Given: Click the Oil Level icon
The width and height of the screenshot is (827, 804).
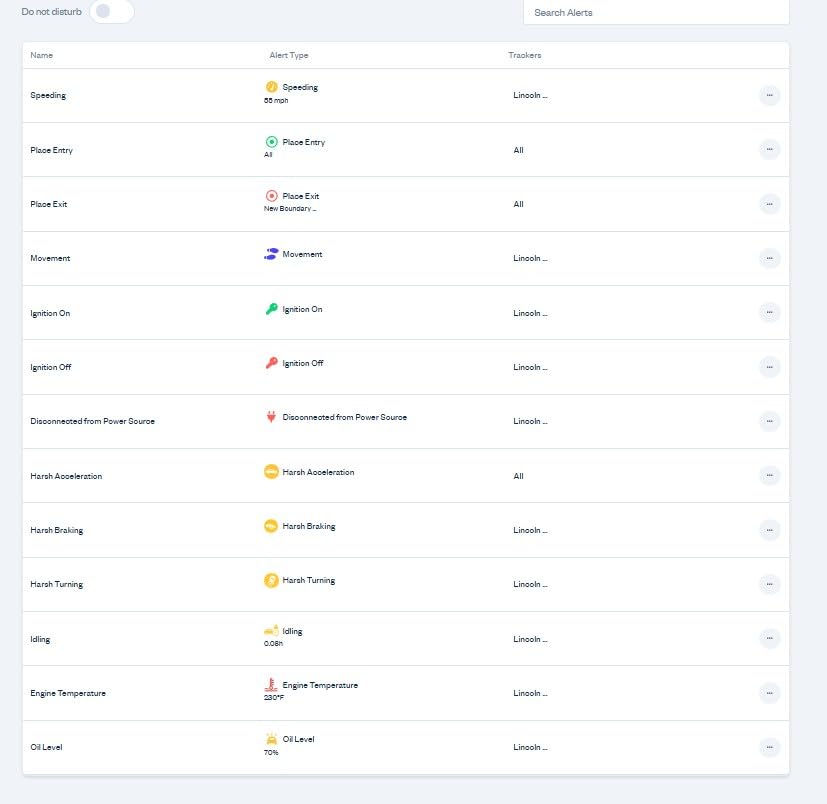Looking at the screenshot, I should (x=271, y=739).
